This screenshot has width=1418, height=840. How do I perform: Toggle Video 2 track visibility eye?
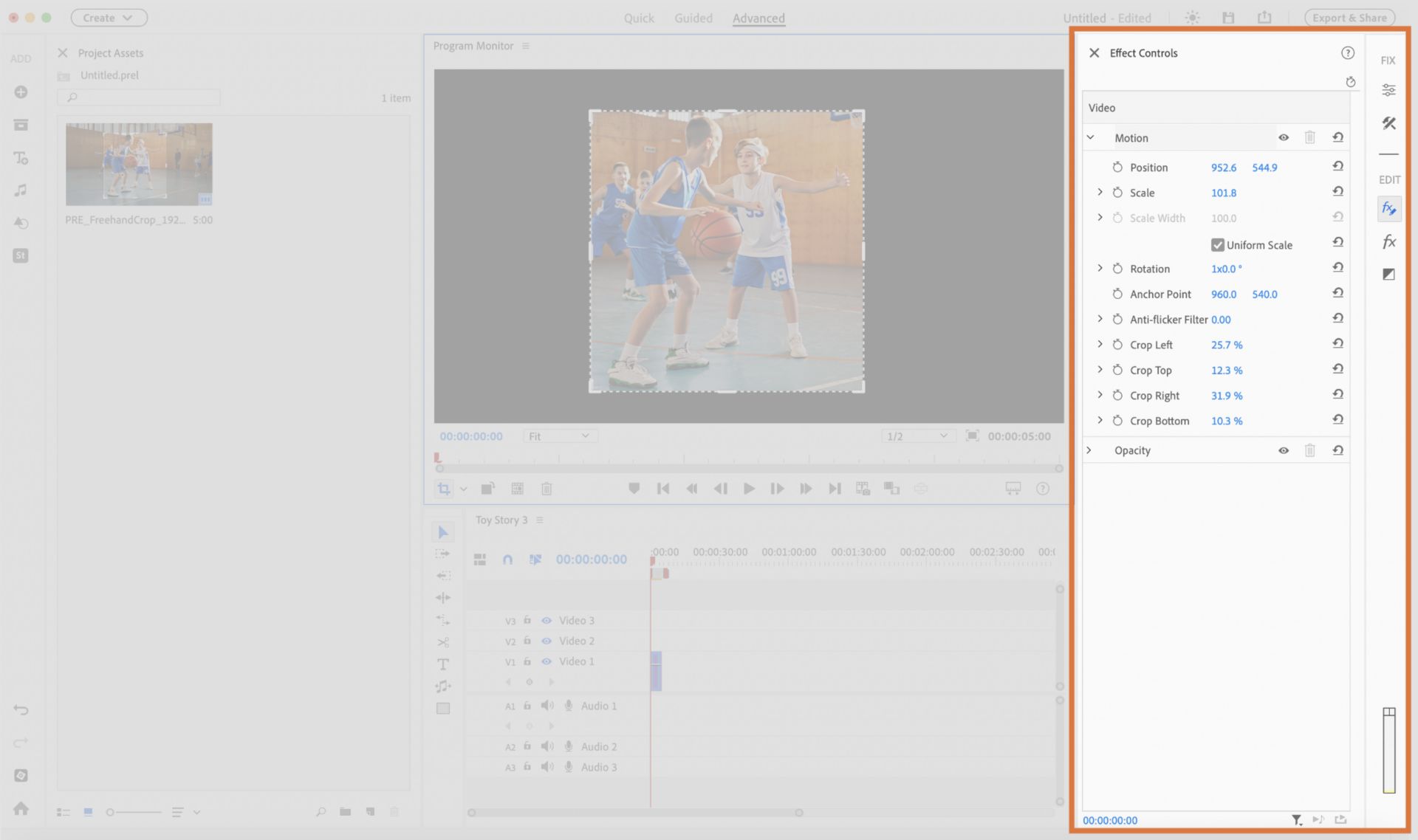pyautogui.click(x=547, y=641)
